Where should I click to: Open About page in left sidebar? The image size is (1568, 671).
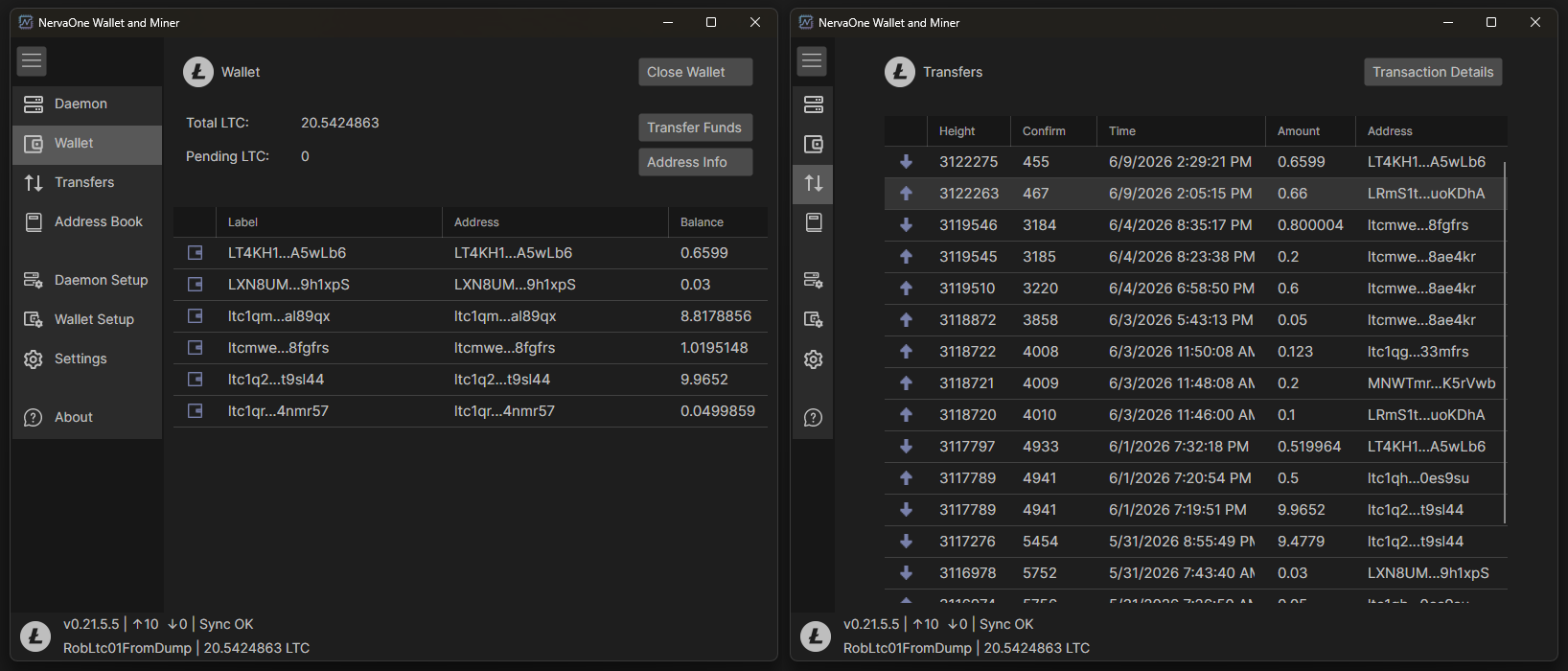tap(87, 417)
